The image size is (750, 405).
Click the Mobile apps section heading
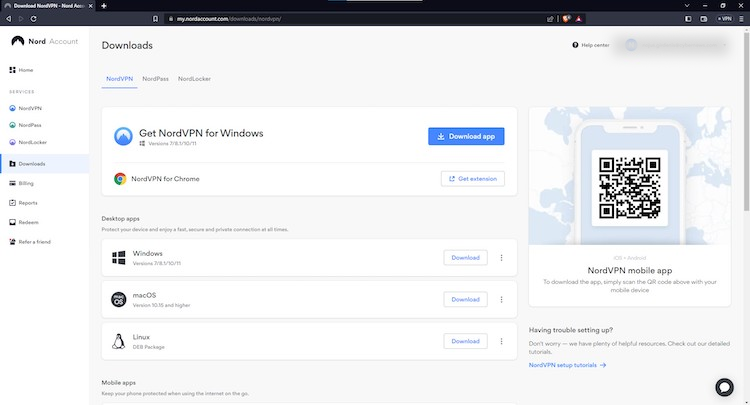pos(119,383)
